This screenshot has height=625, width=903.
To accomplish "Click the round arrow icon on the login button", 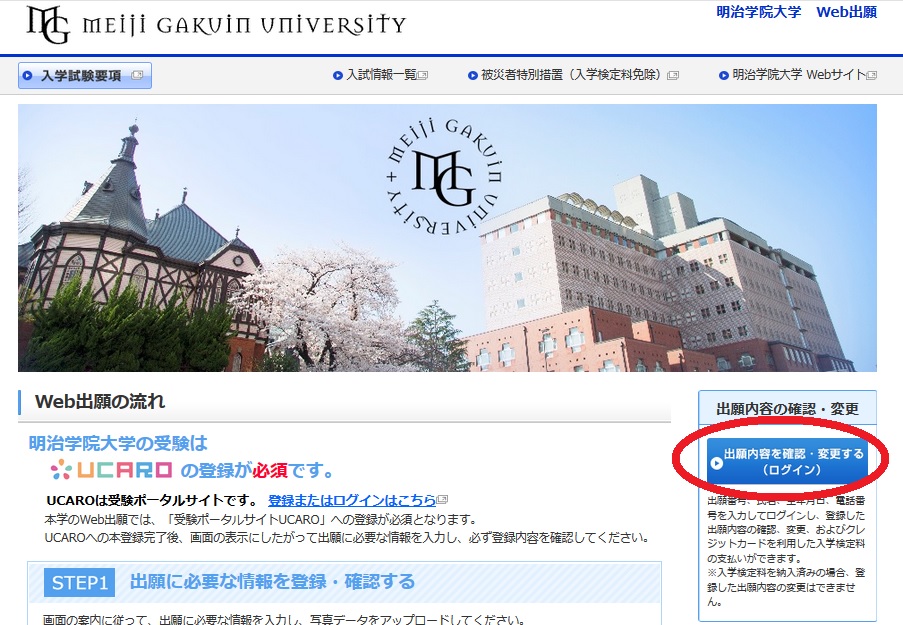I will 716,463.
